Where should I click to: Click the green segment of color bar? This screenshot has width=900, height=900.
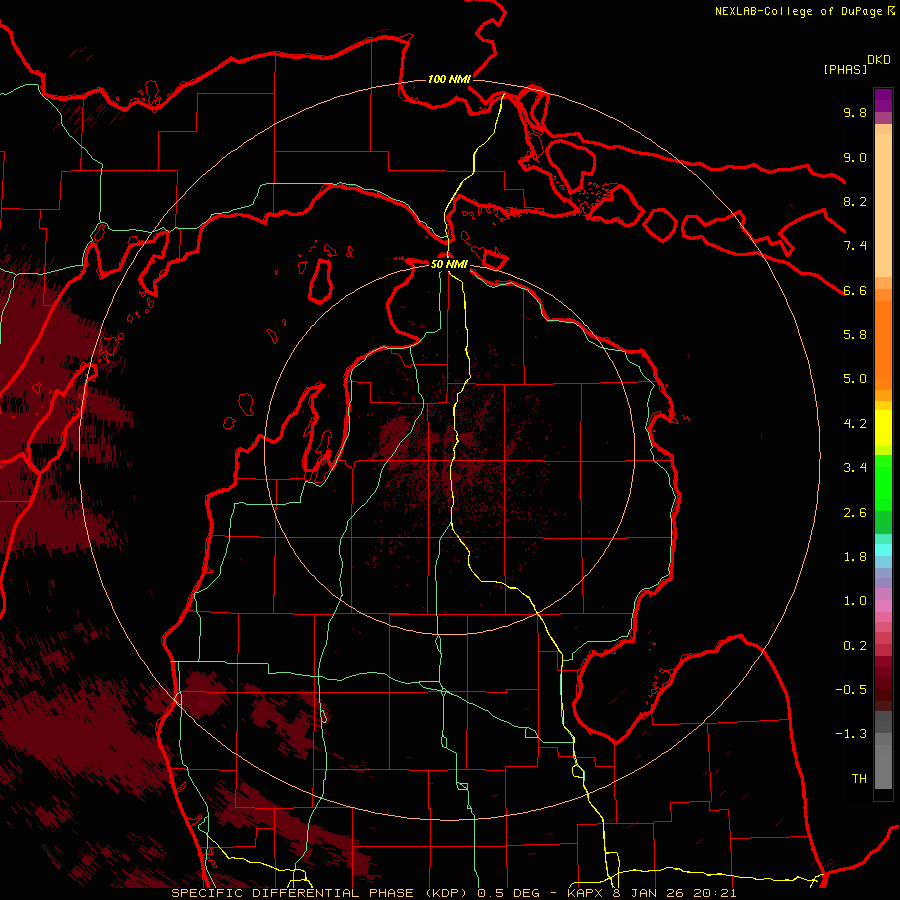(x=883, y=482)
